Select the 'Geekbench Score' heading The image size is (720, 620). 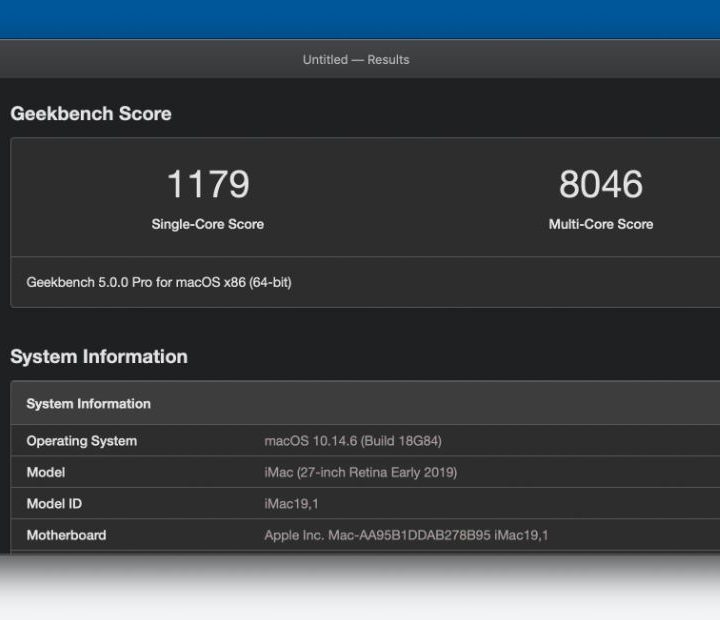click(91, 113)
